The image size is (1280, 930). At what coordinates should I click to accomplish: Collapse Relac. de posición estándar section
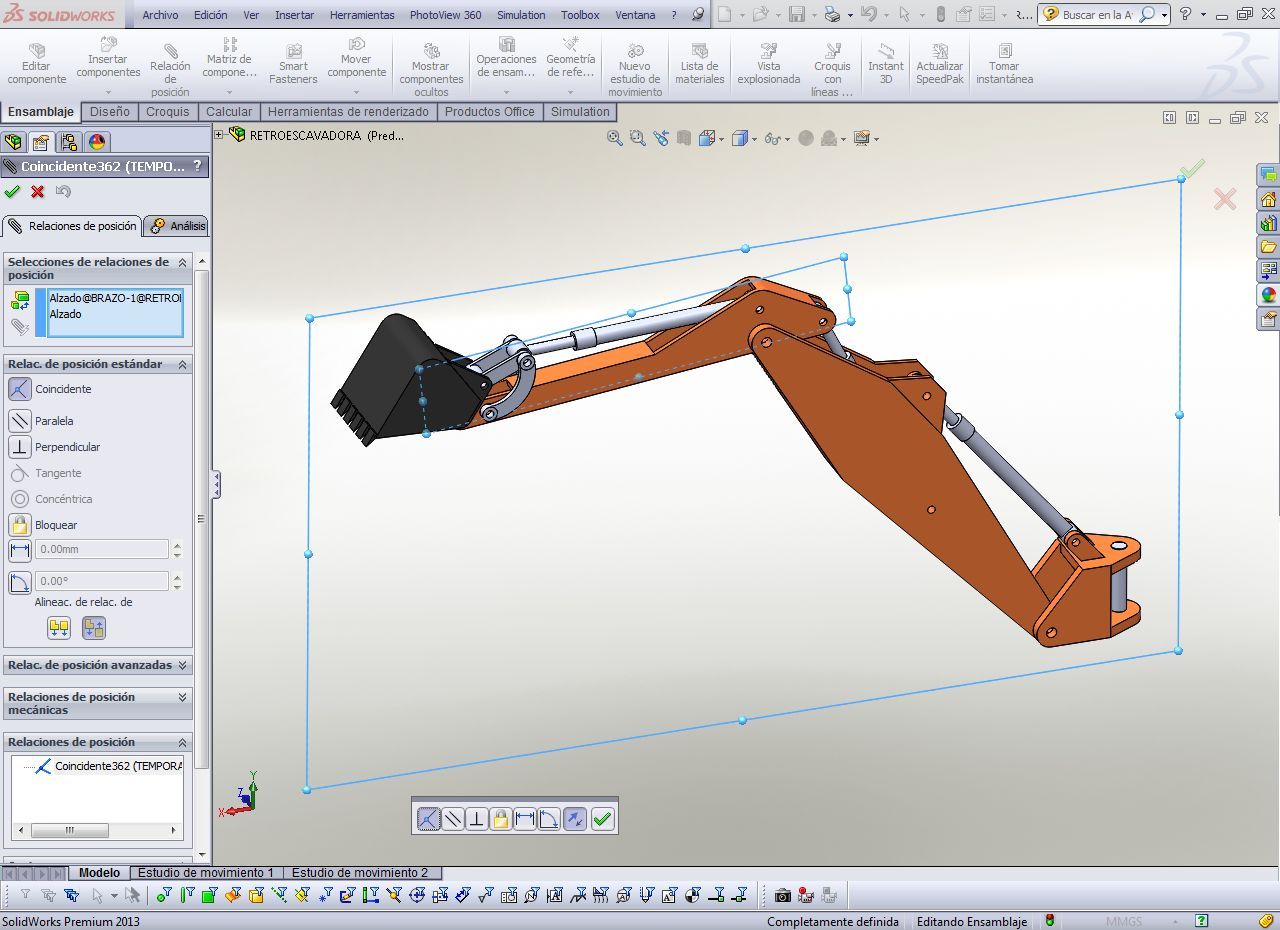pyautogui.click(x=182, y=364)
